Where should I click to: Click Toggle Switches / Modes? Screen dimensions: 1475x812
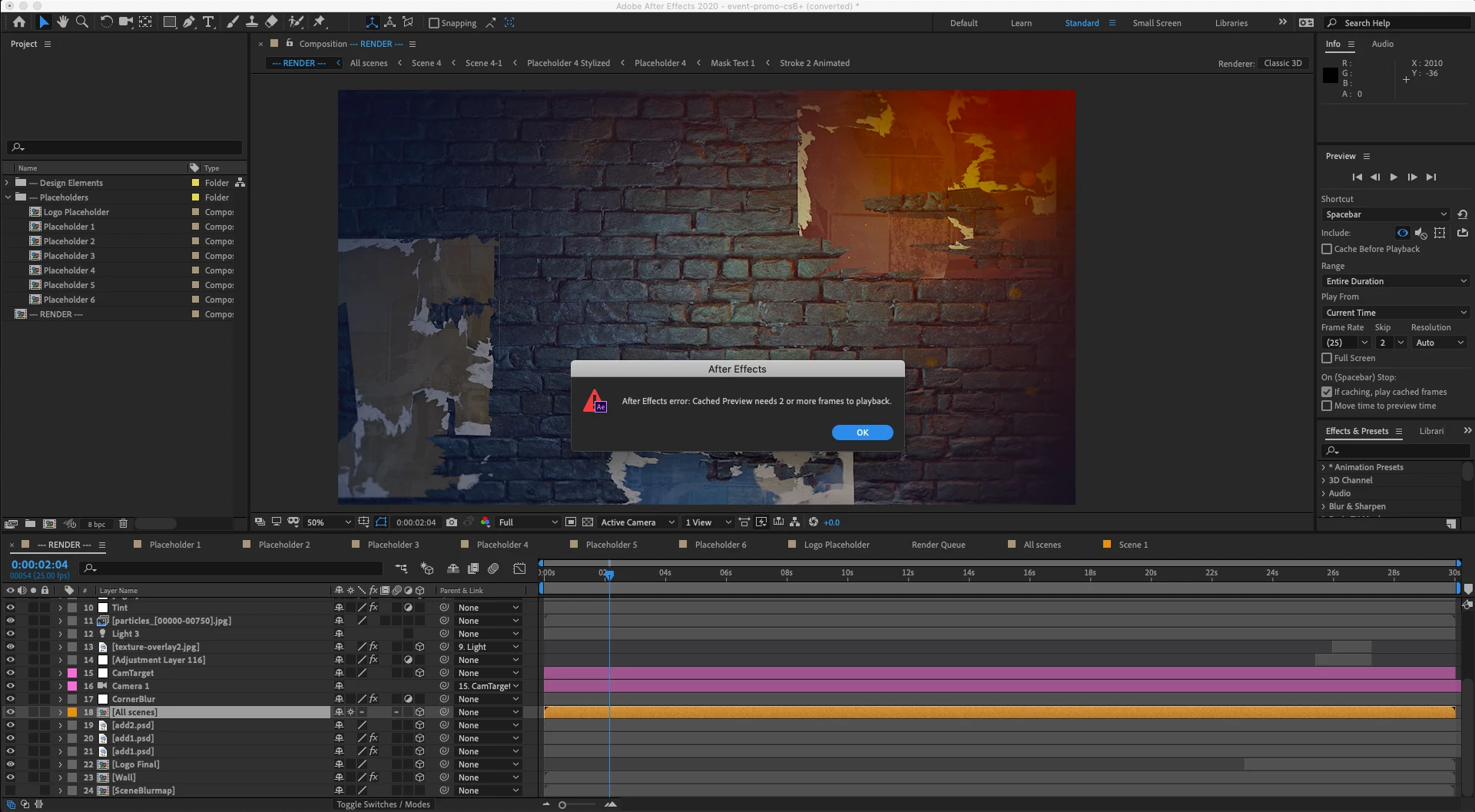383,804
